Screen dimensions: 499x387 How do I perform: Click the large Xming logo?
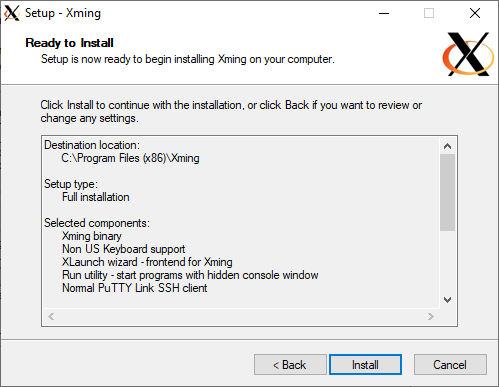coord(468,54)
